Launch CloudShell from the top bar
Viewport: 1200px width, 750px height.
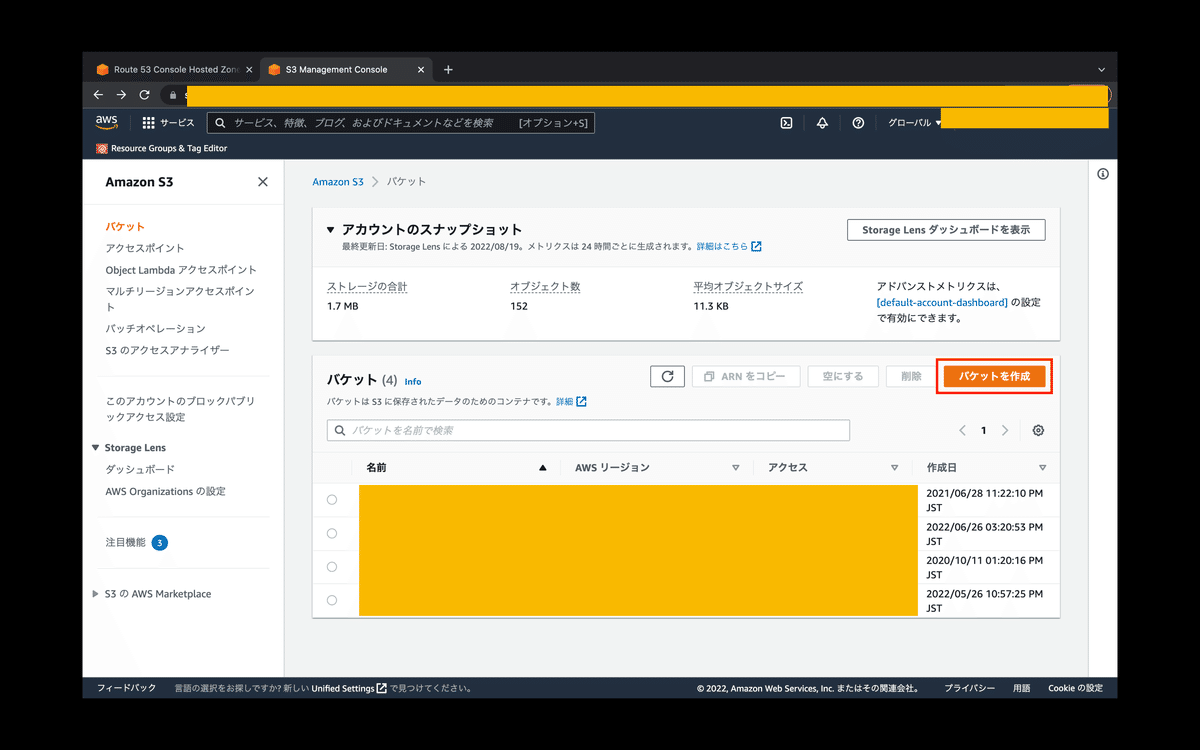tap(787, 123)
